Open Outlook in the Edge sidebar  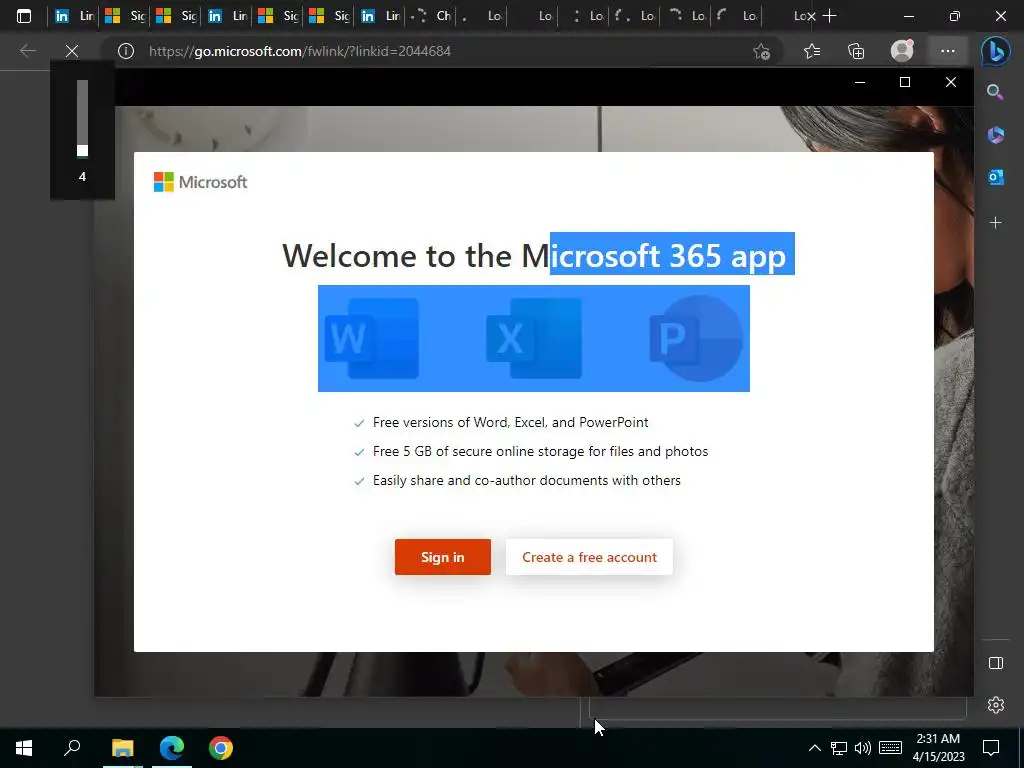pyautogui.click(x=995, y=177)
